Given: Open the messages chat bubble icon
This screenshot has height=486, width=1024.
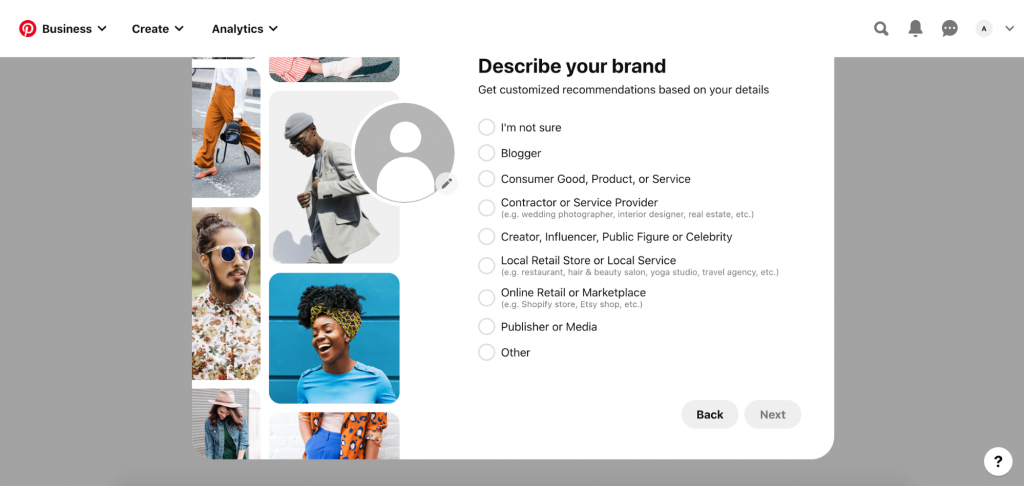Looking at the screenshot, I should coord(950,29).
